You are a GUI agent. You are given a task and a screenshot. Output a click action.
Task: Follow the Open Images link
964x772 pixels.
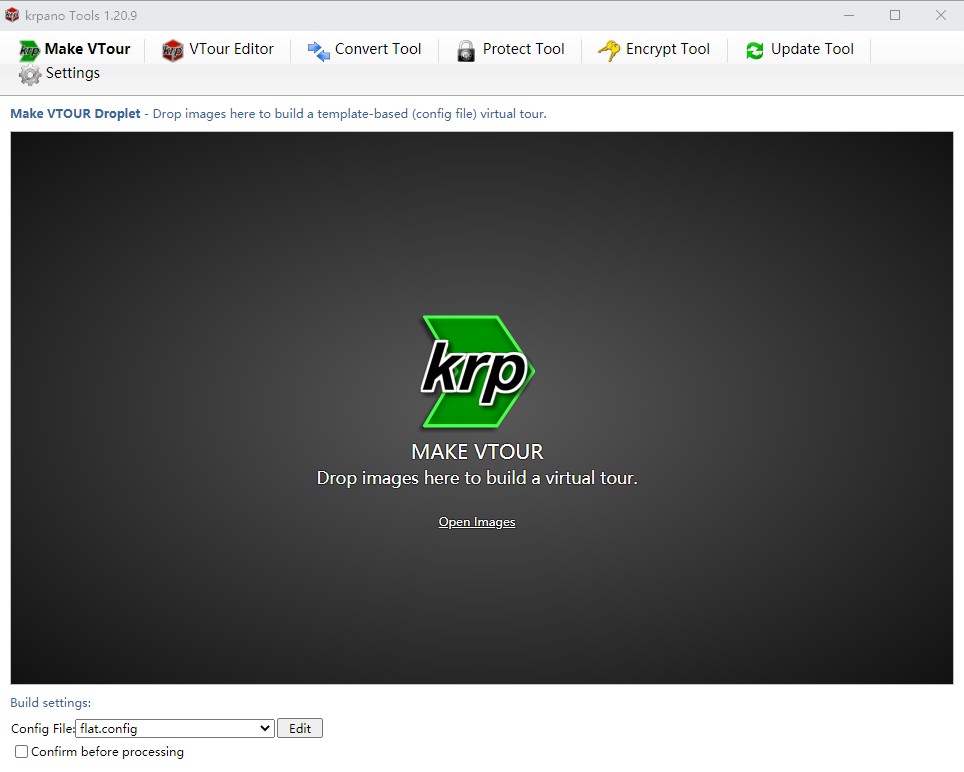[477, 522]
